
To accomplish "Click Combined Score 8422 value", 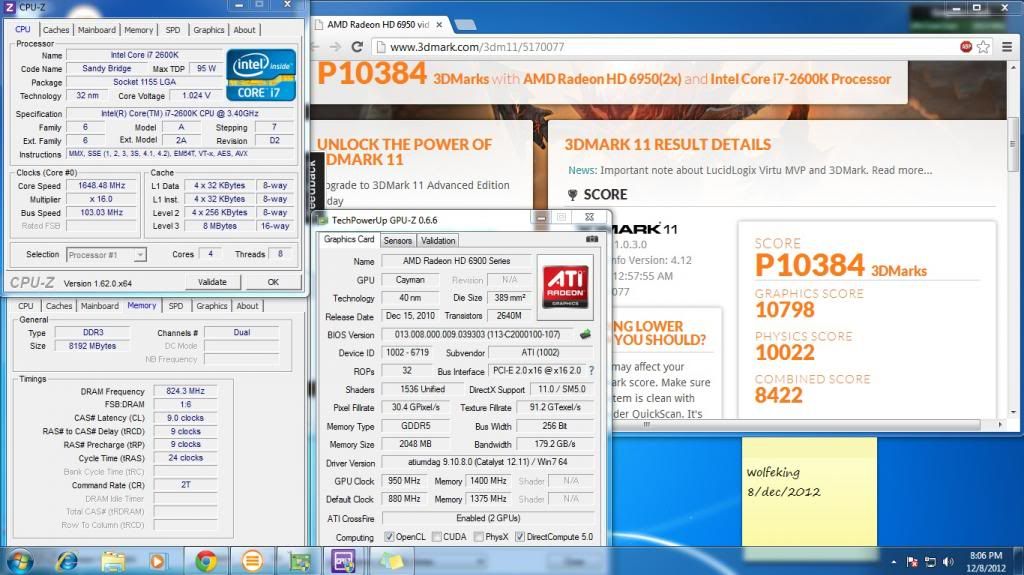I will pos(778,395).
